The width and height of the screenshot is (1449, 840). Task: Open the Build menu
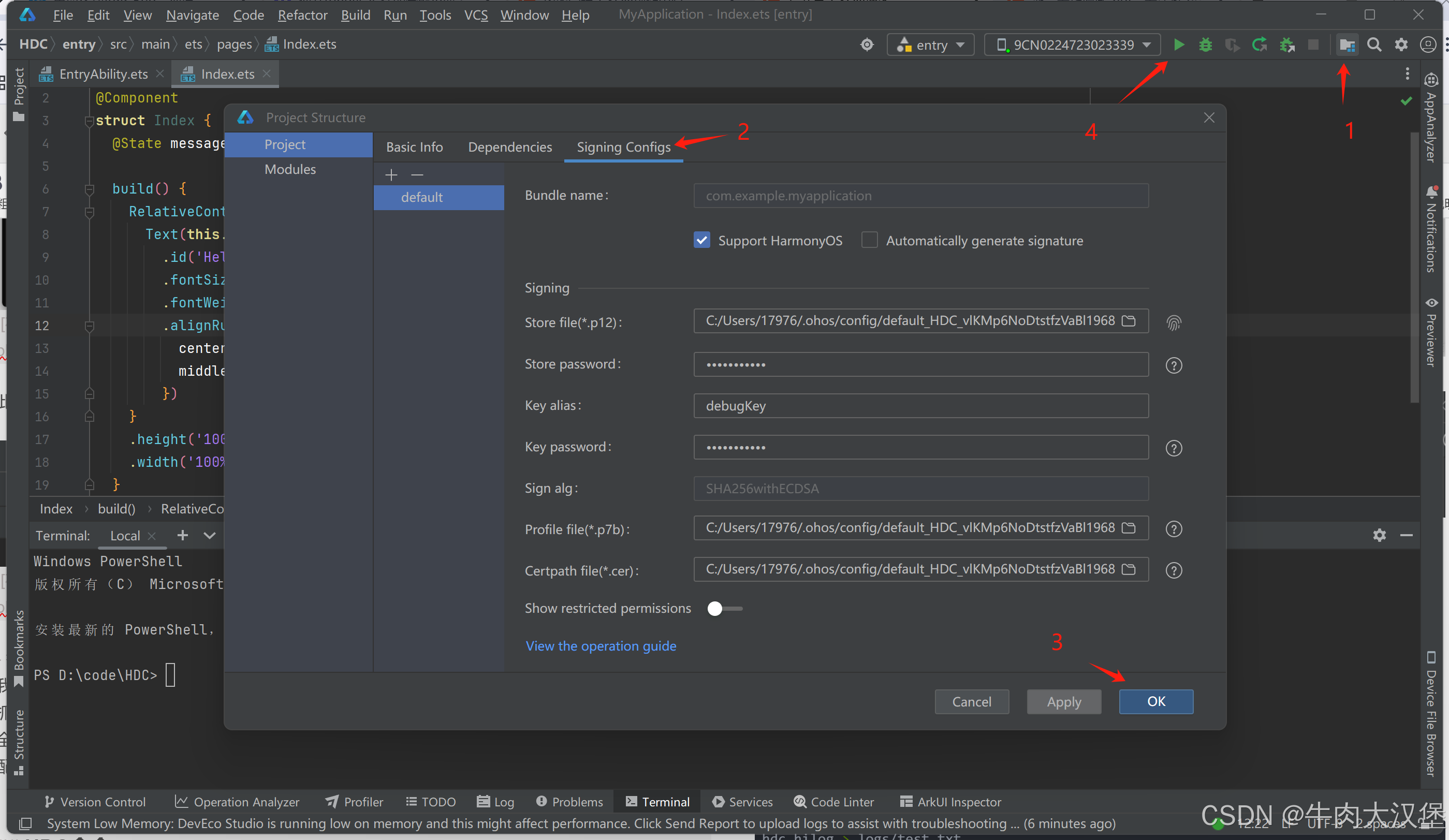point(355,15)
